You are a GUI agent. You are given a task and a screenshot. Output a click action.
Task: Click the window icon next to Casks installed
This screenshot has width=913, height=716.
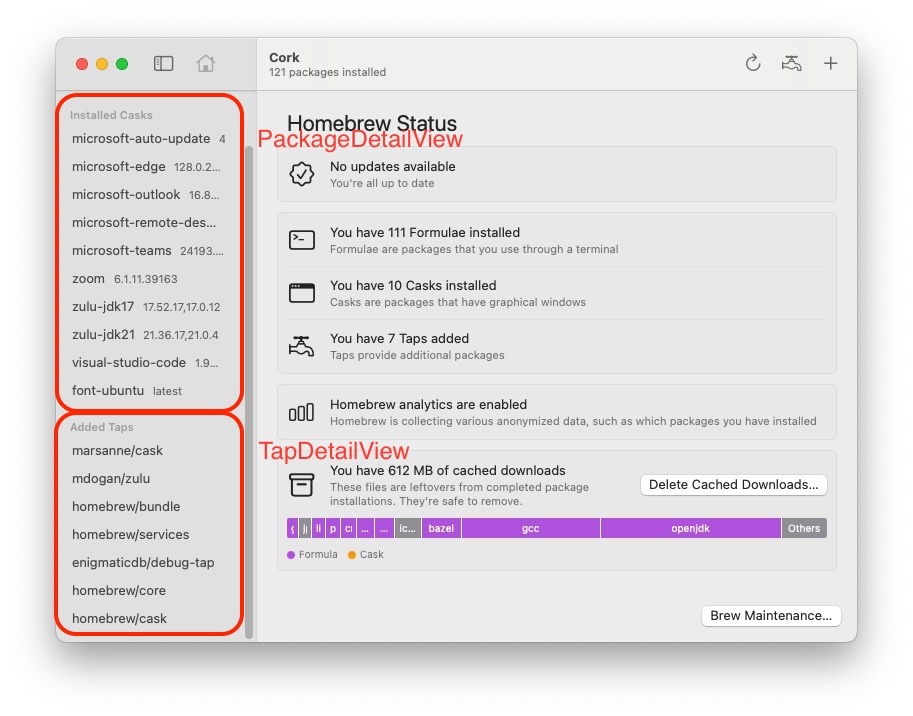[302, 293]
